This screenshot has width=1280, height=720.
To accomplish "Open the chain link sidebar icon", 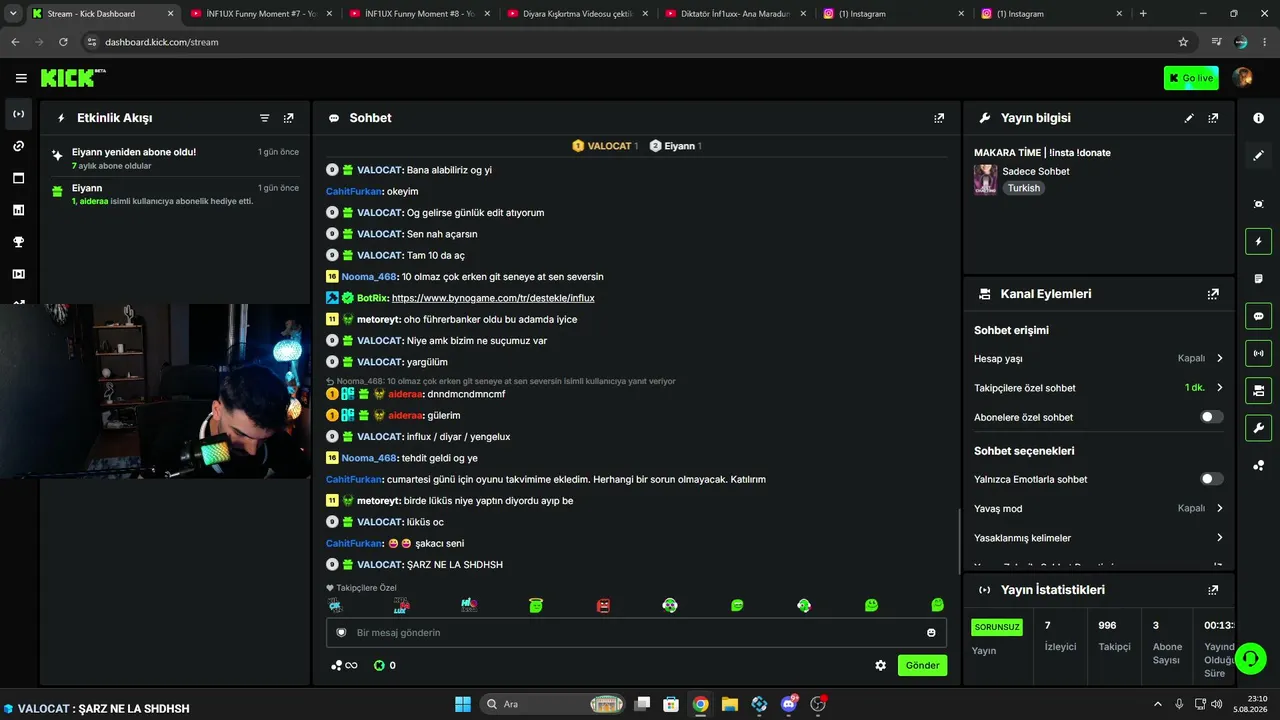I will point(18,146).
